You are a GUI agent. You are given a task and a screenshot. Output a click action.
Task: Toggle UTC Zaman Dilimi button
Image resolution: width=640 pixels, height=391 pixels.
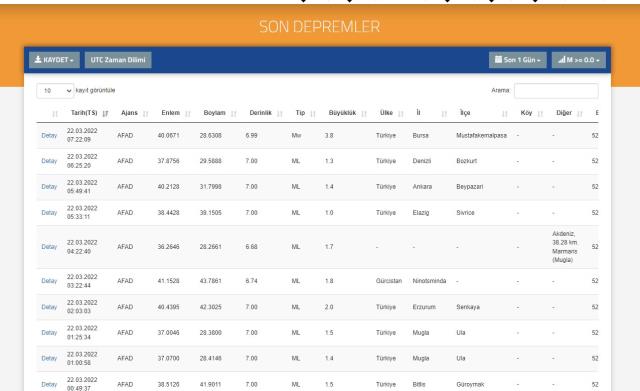[118, 60]
